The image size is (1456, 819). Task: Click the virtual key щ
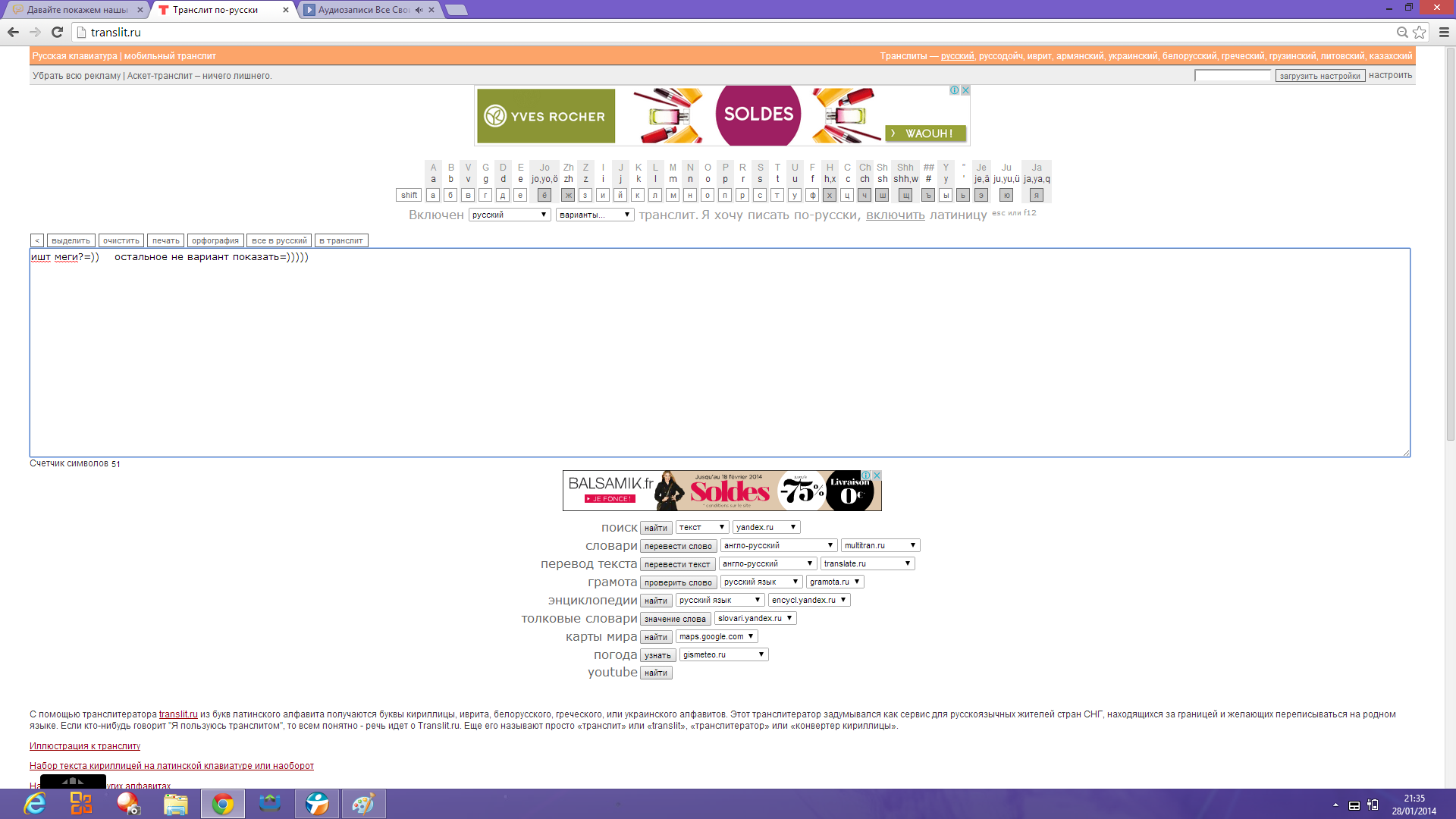point(905,195)
